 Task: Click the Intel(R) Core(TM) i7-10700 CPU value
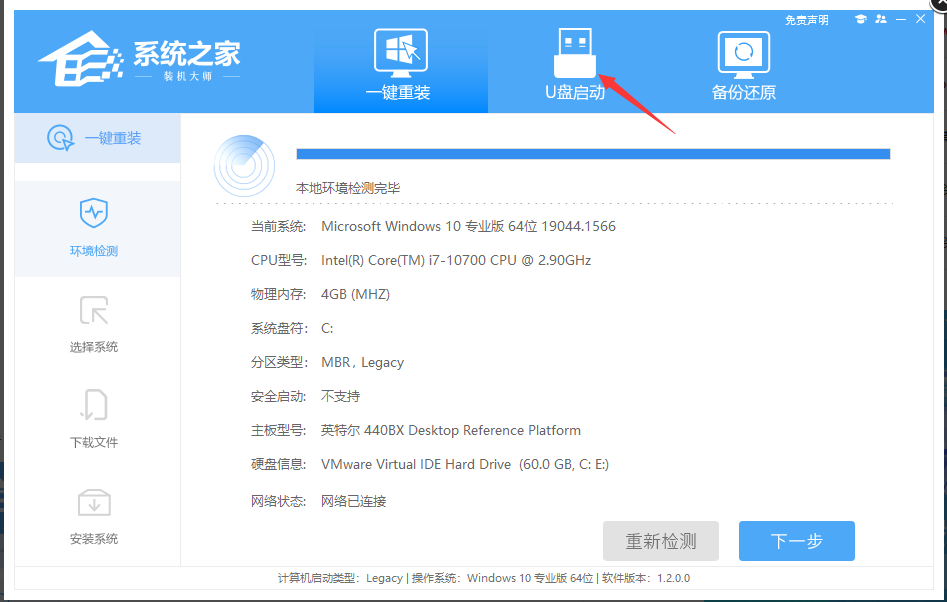[x=456, y=260]
